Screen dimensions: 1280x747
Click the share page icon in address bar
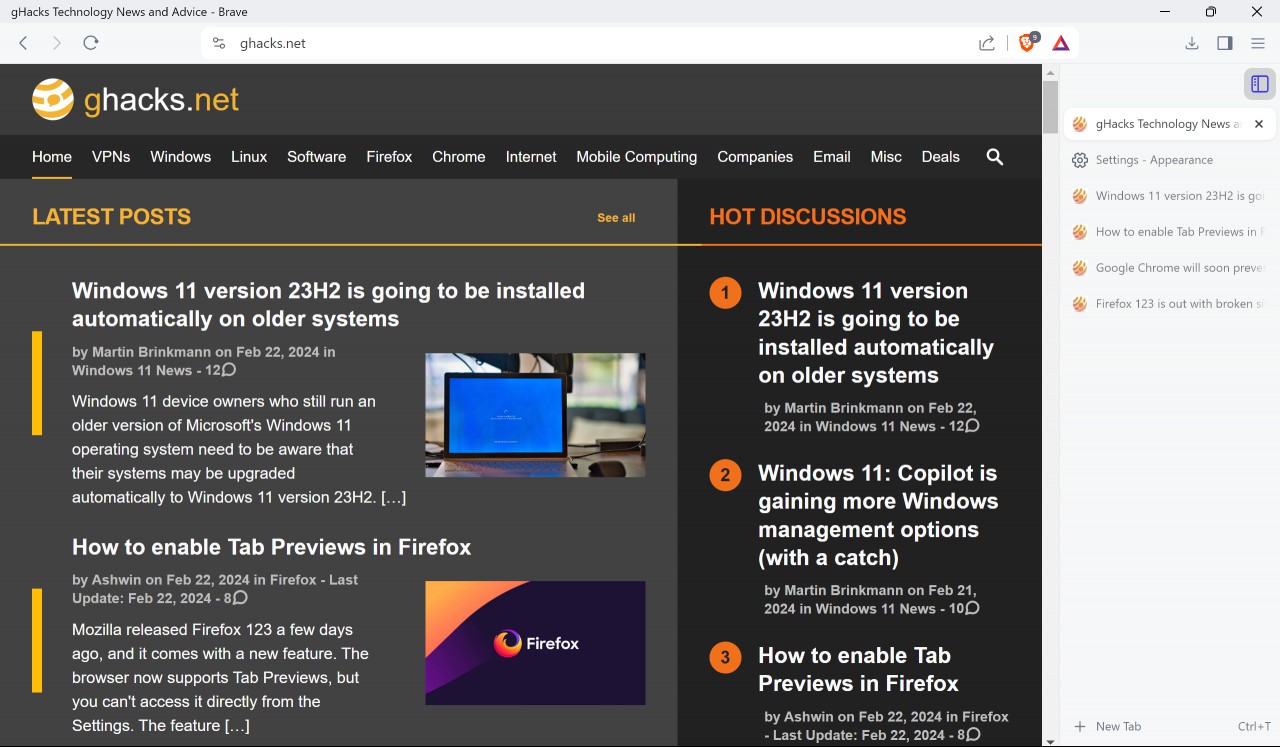coord(987,43)
